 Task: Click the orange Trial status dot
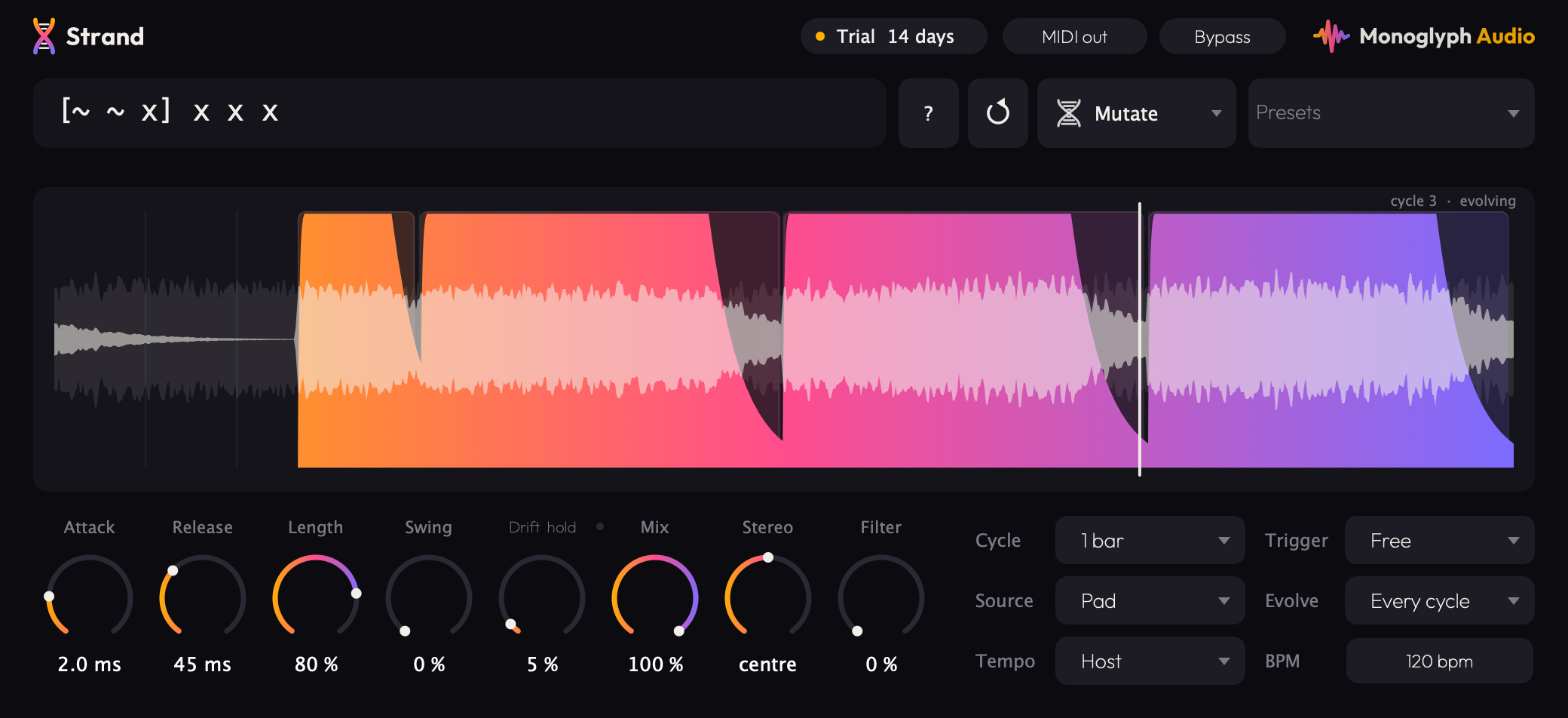point(820,36)
